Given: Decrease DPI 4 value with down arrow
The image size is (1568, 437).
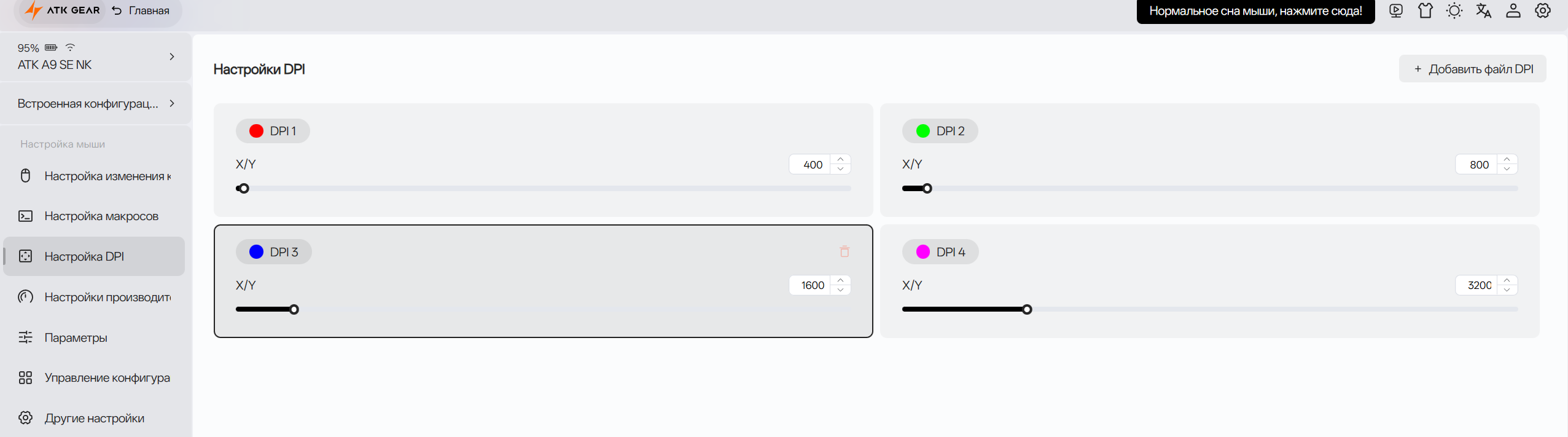Looking at the screenshot, I should 1507,289.
